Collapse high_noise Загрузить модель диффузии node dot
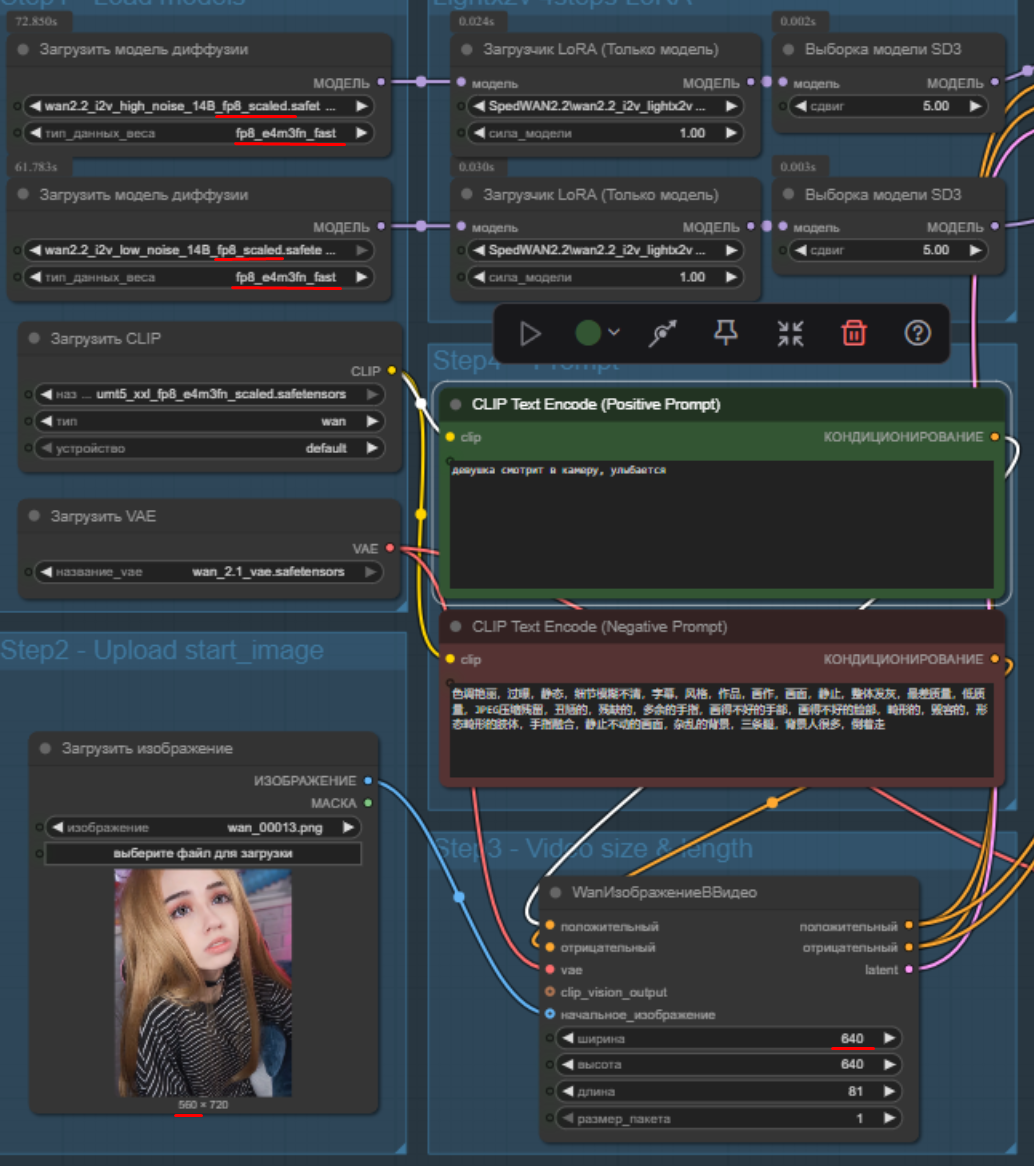Viewport: 1034px width, 1166px height. (x=23, y=49)
